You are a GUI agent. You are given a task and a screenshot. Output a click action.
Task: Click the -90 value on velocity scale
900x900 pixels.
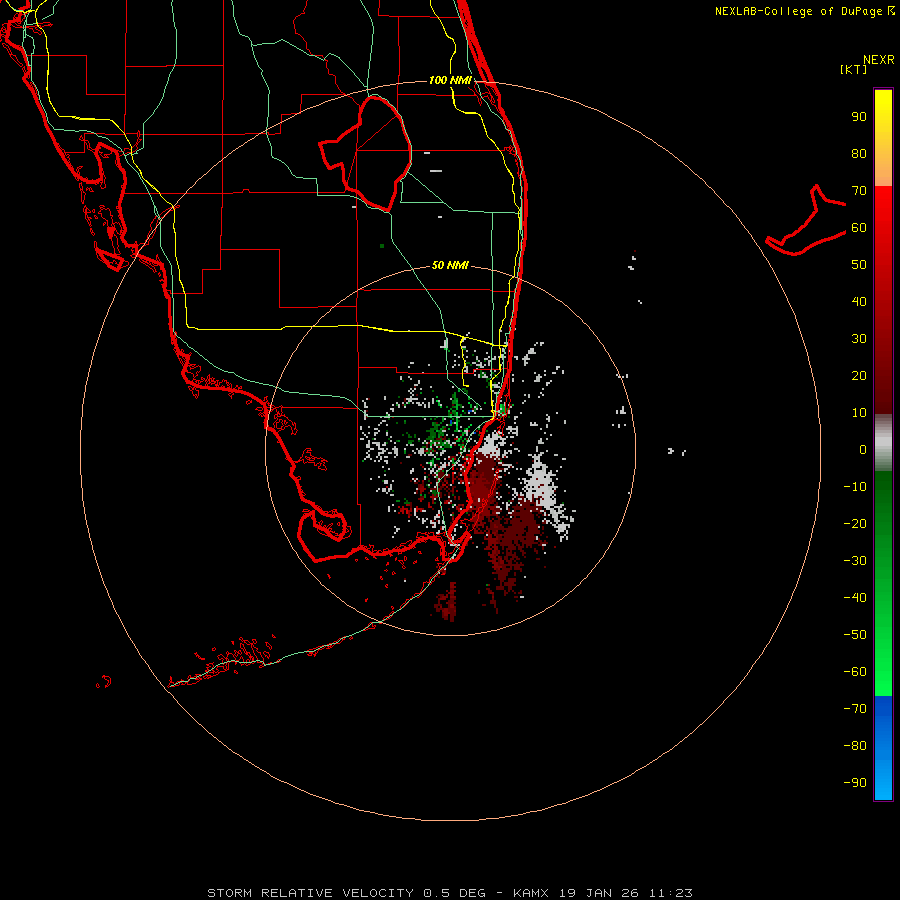[x=855, y=783]
